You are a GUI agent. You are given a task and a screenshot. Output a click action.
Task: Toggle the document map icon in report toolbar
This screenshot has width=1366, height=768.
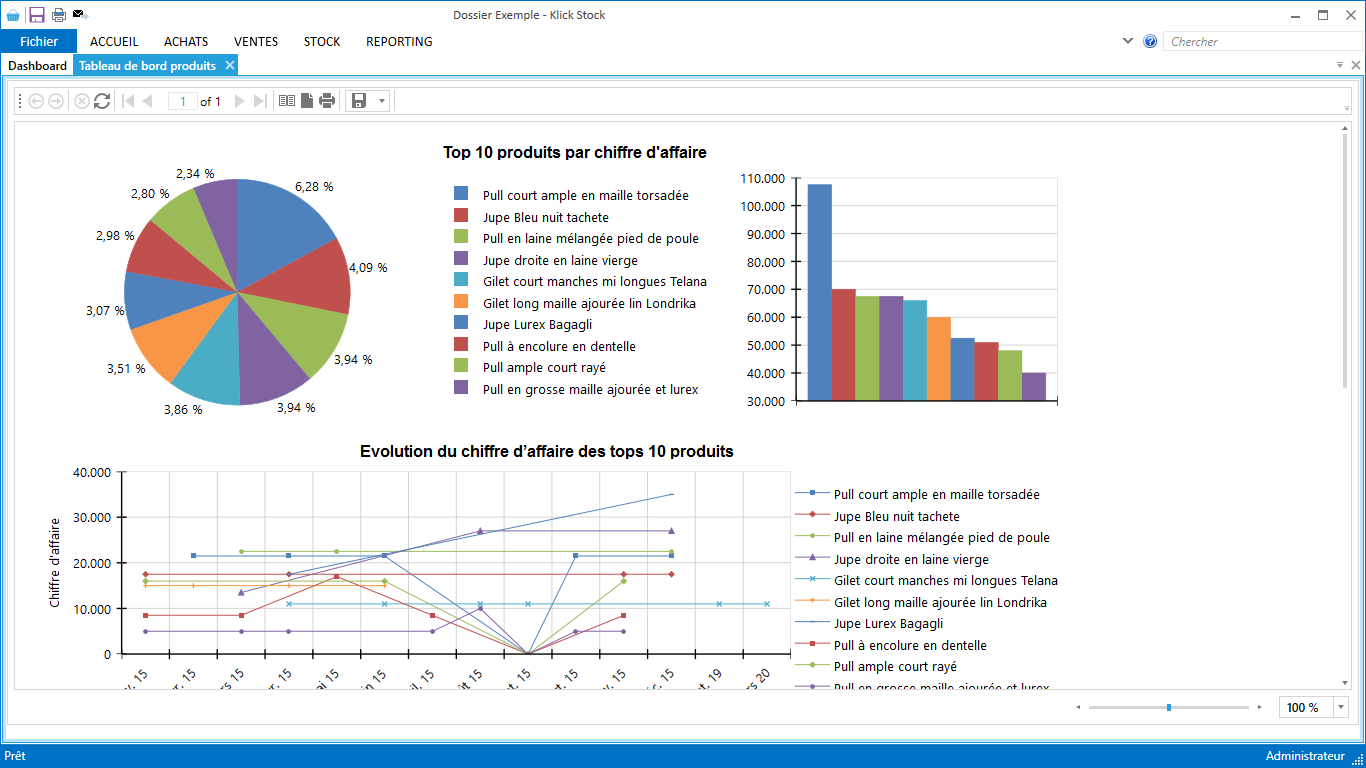click(287, 101)
